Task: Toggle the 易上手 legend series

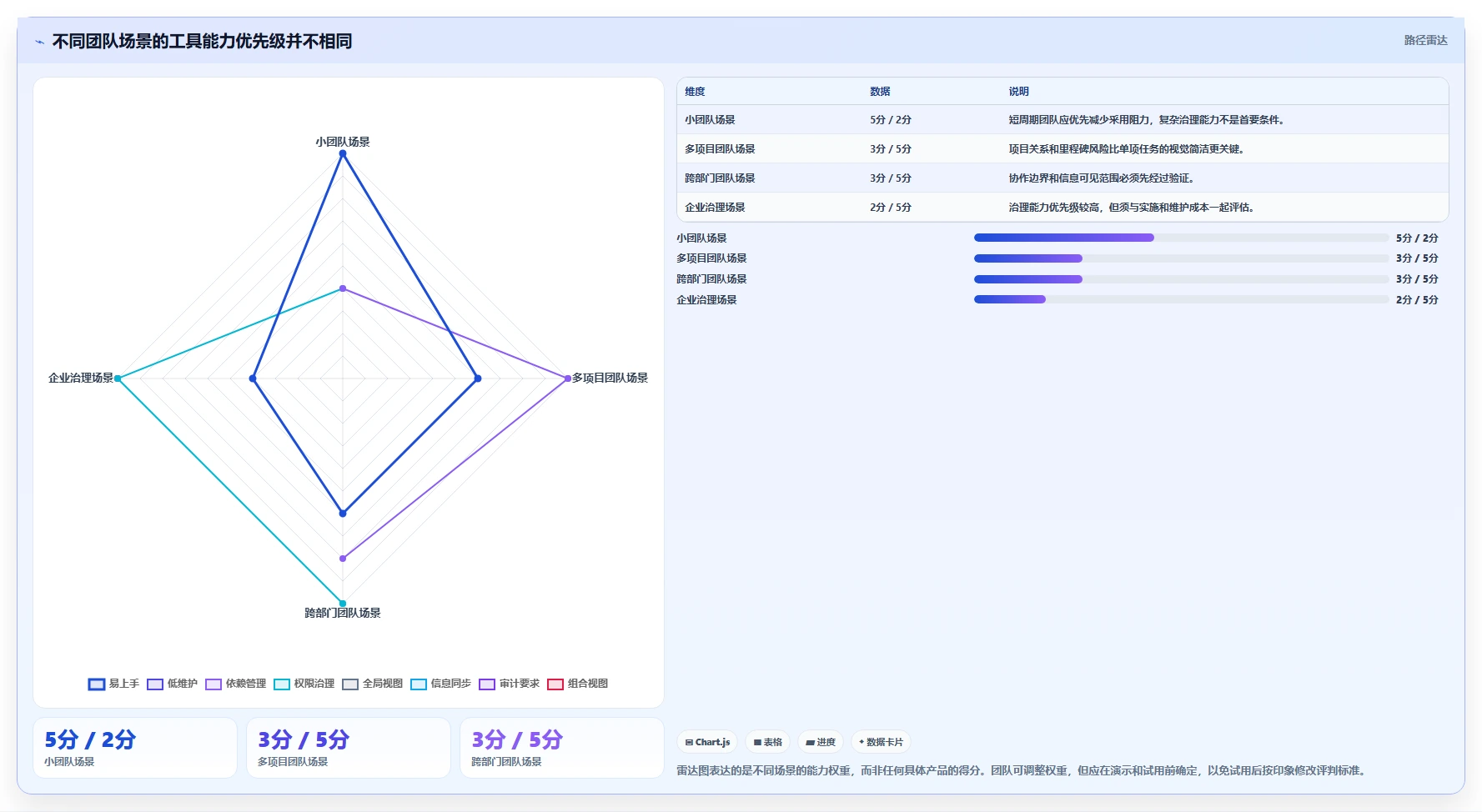Action: coord(113,684)
